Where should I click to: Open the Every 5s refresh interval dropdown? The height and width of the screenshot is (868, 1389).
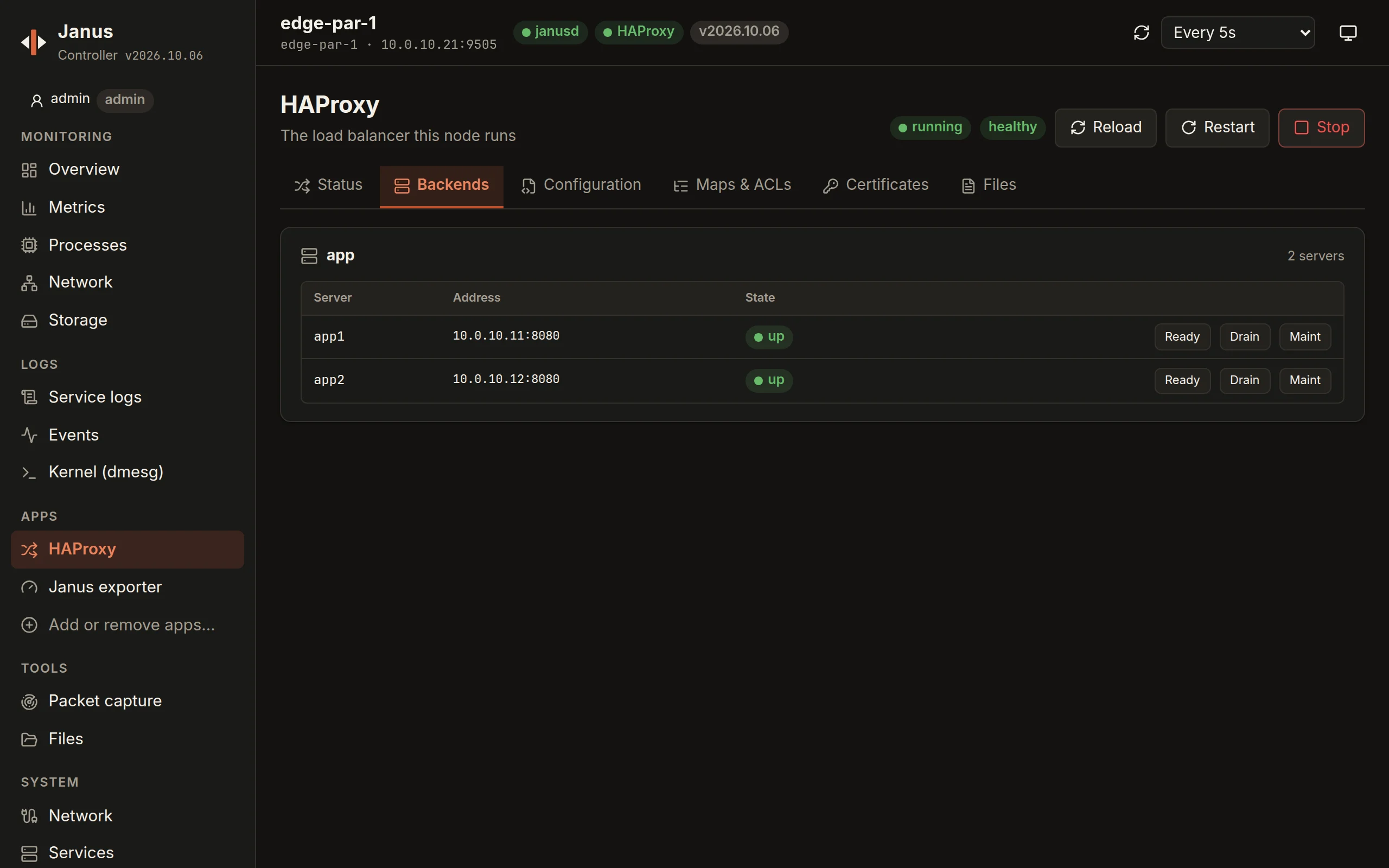[x=1238, y=33]
